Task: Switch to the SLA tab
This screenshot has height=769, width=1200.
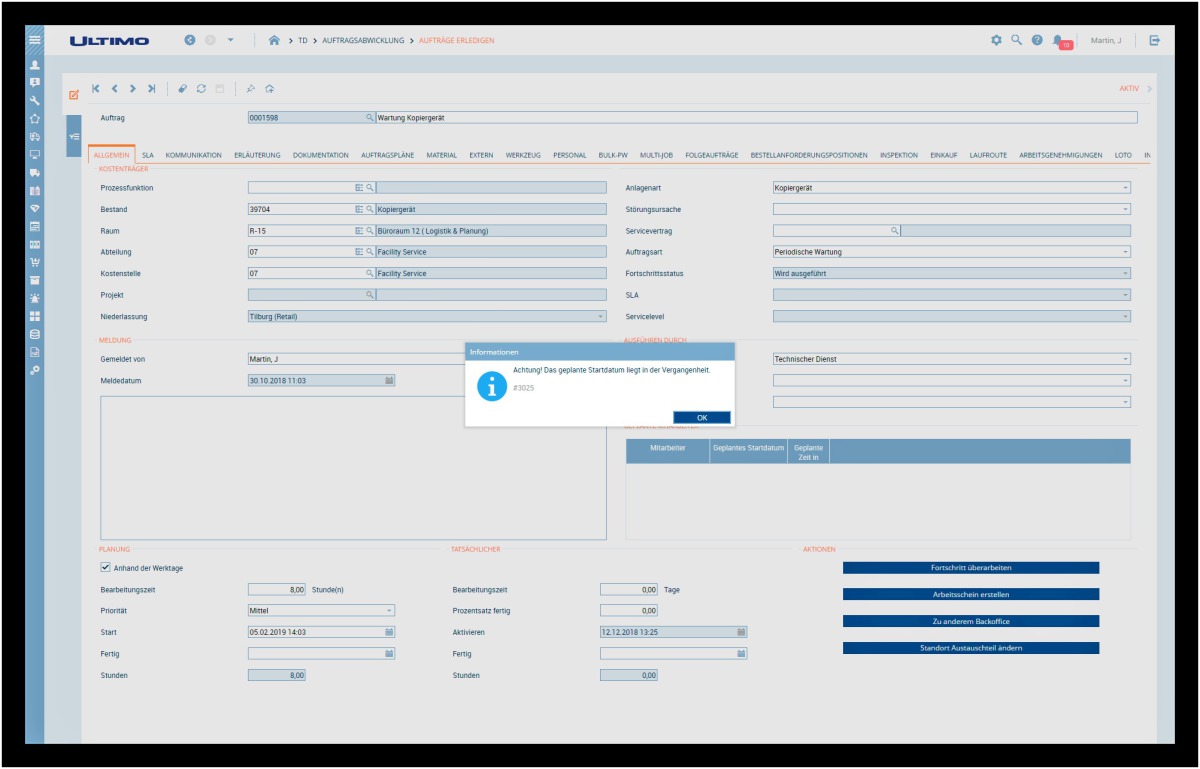Action: (148, 156)
